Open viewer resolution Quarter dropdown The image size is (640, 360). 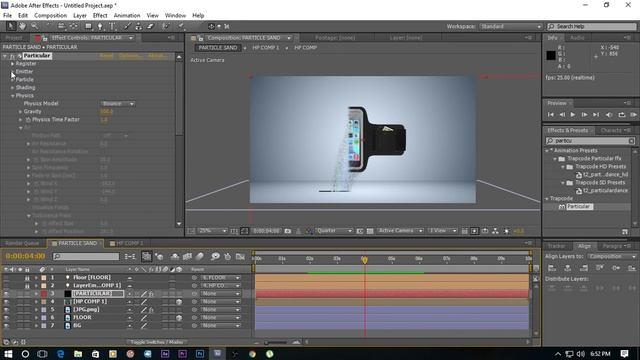coord(334,231)
